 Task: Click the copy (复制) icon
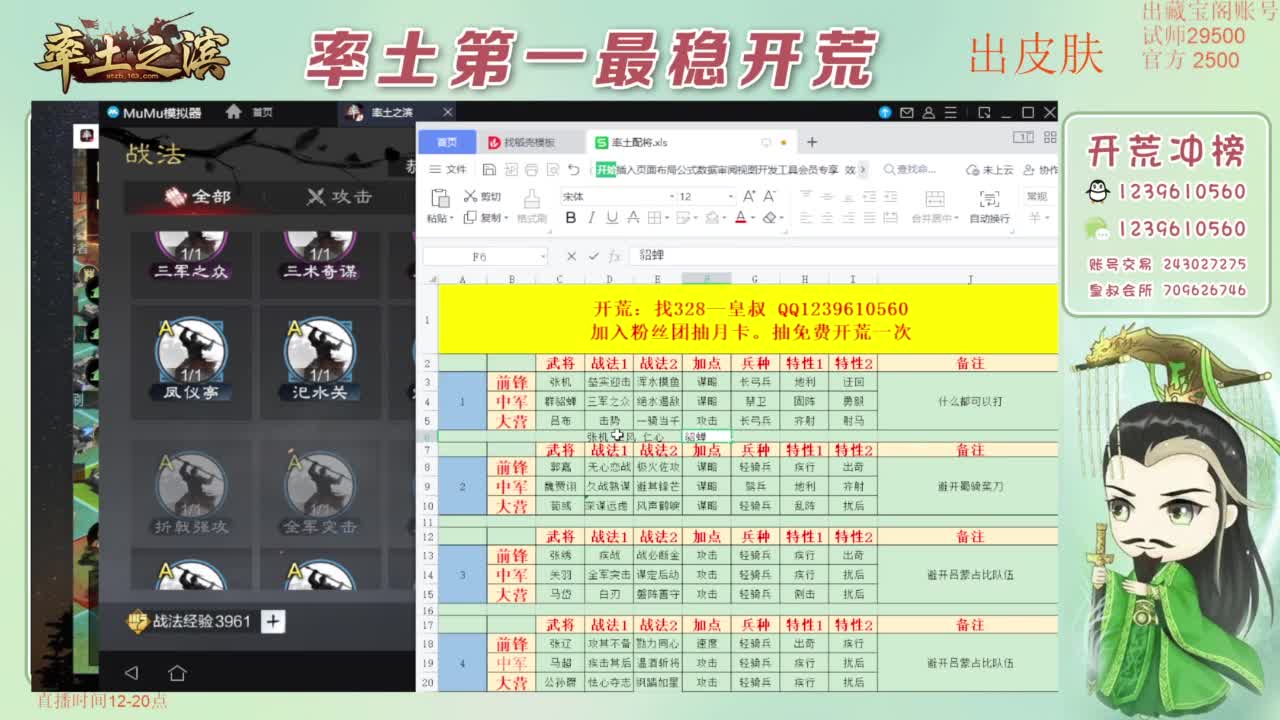pyautogui.click(x=470, y=217)
